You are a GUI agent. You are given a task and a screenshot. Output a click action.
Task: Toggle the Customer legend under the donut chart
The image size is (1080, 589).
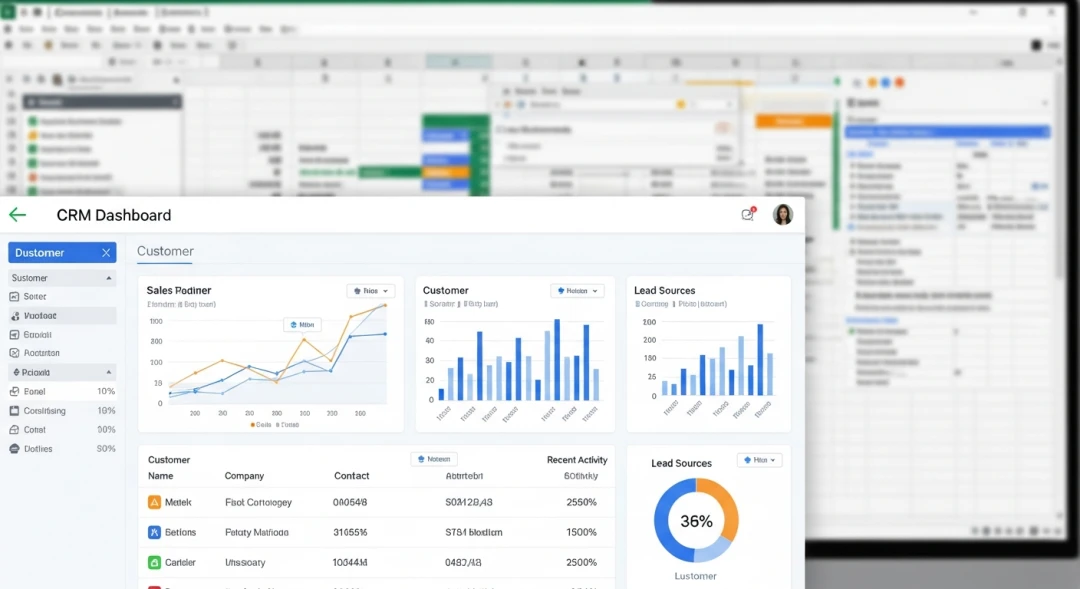[695, 576]
